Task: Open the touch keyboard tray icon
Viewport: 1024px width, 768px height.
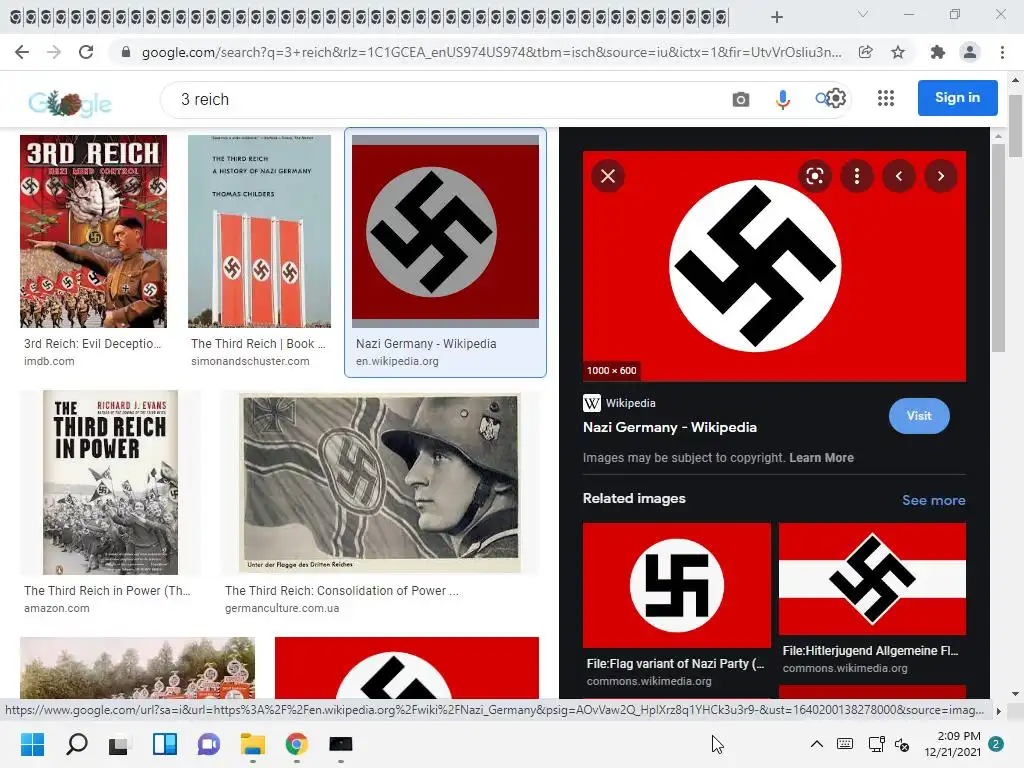Action: [844, 744]
